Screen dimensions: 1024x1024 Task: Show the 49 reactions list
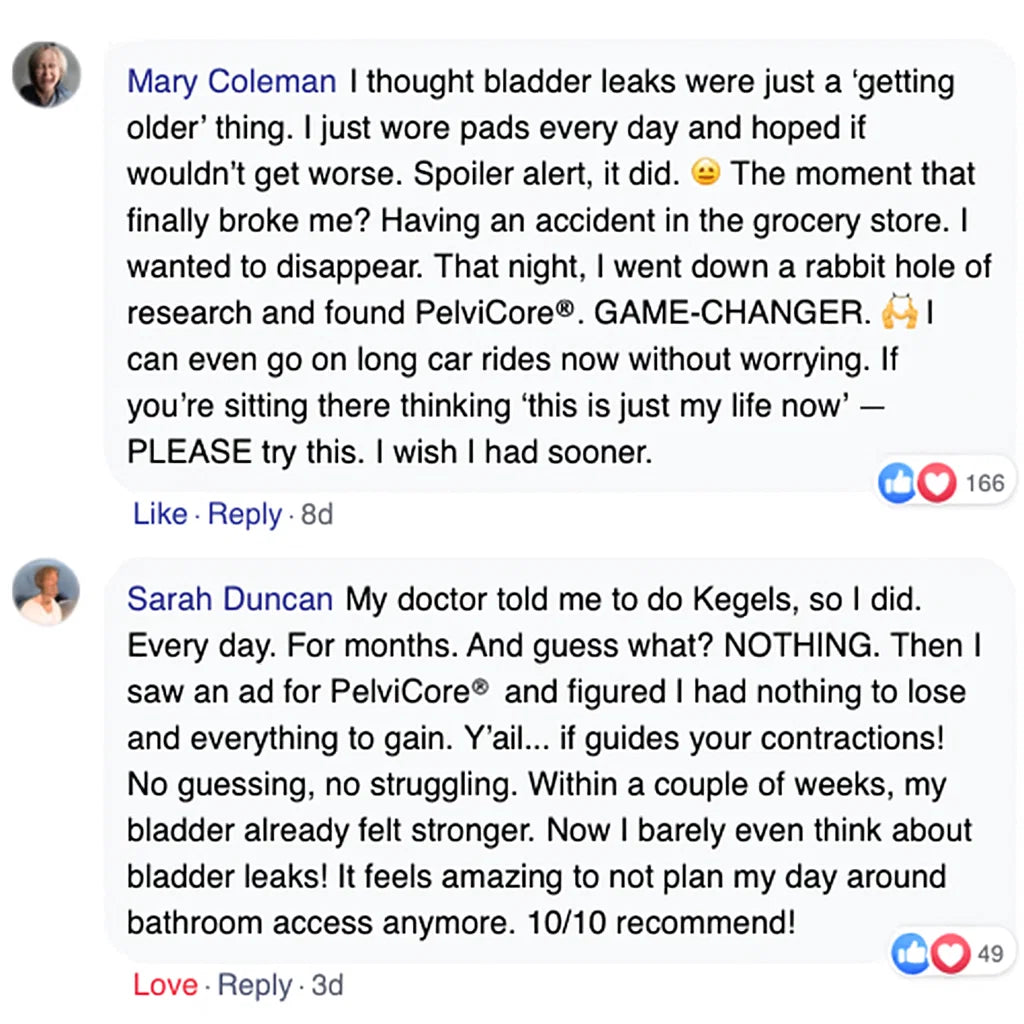pyautogui.click(x=990, y=954)
